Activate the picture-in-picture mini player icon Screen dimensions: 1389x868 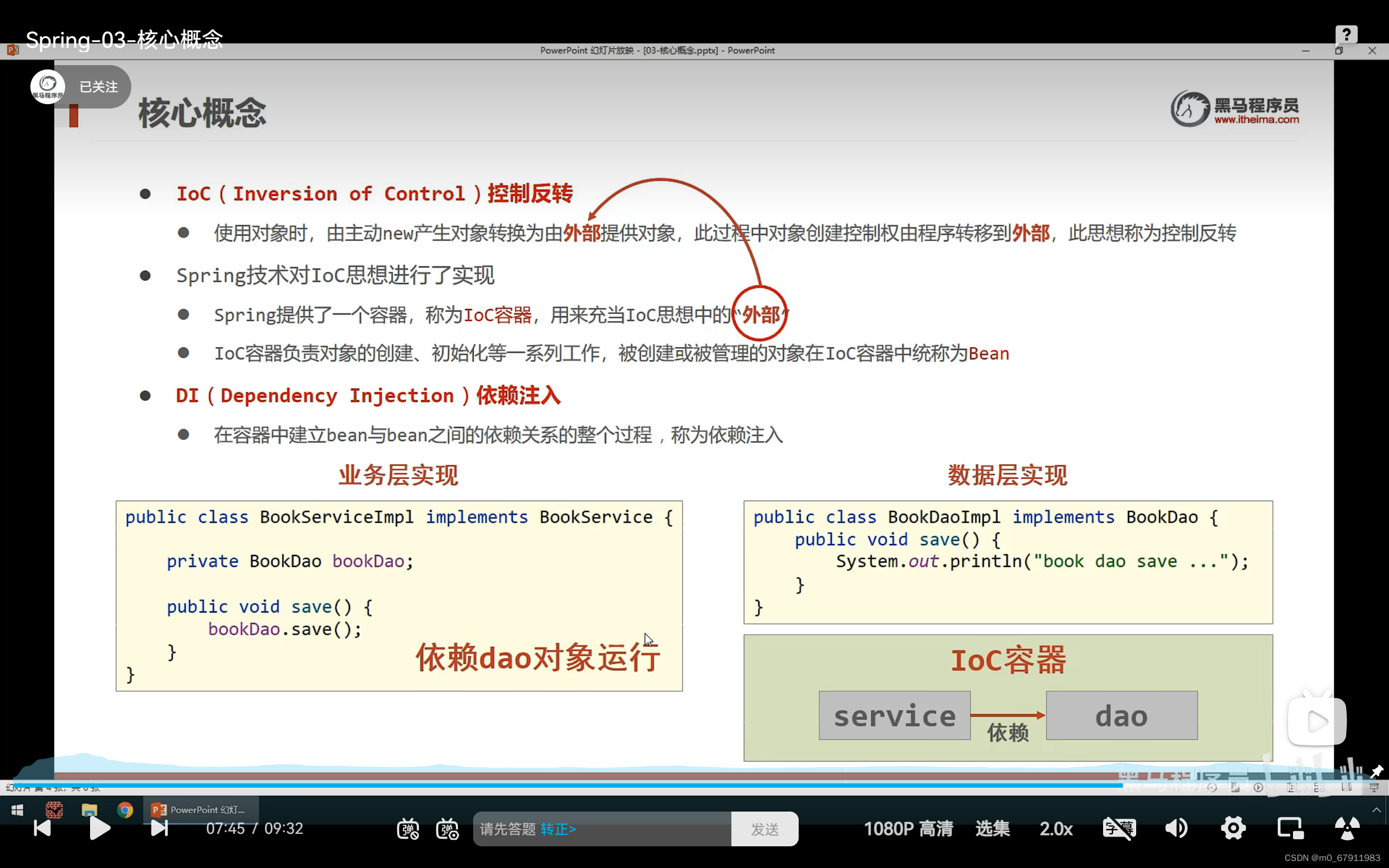(x=1290, y=828)
